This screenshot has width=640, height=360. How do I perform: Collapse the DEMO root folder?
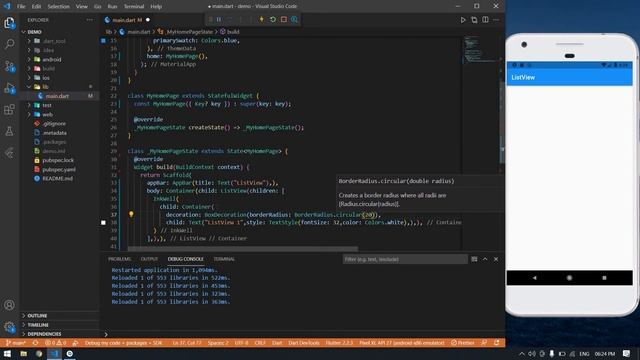coord(24,32)
